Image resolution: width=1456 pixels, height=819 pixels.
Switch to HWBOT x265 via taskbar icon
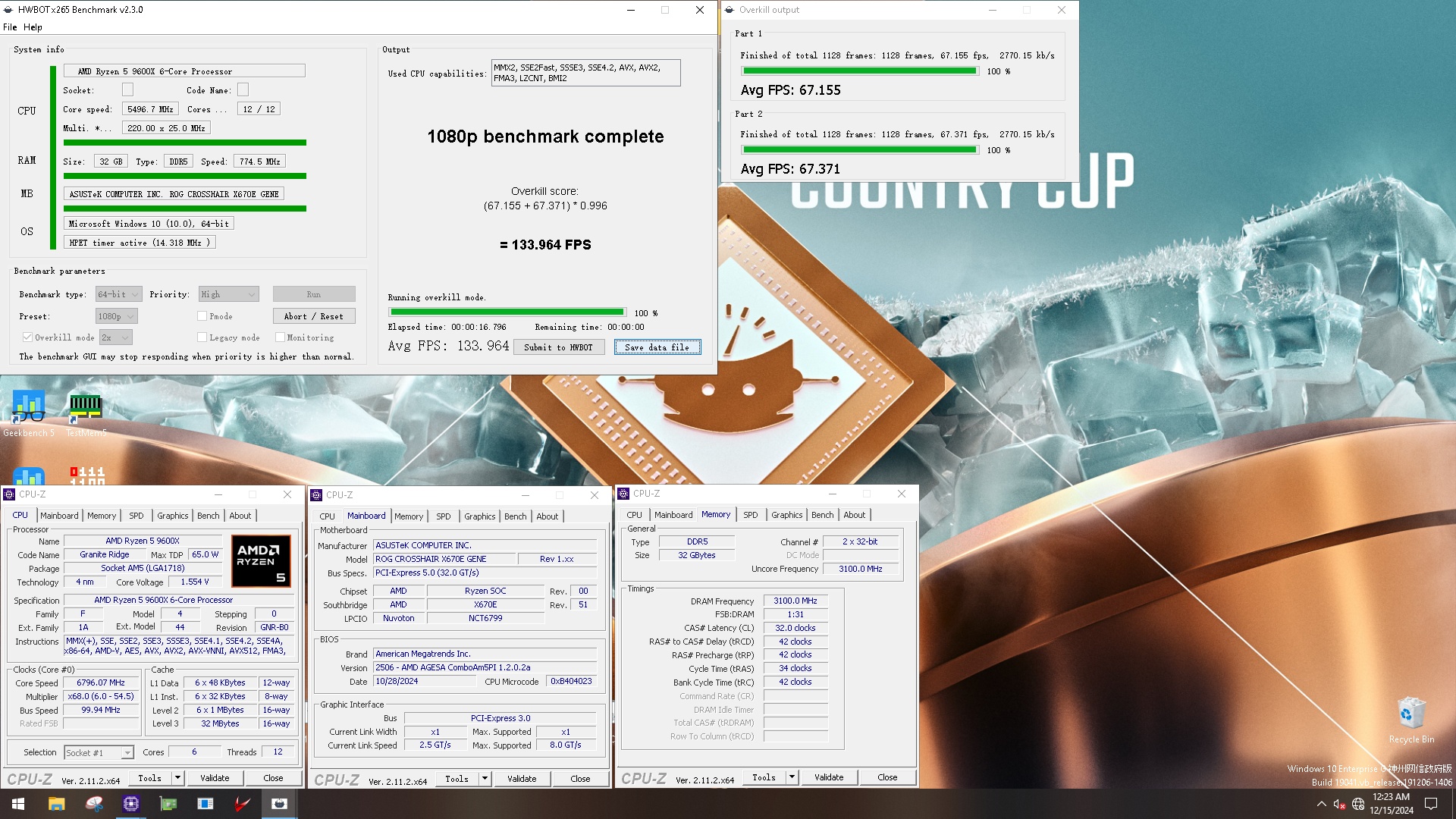279,804
